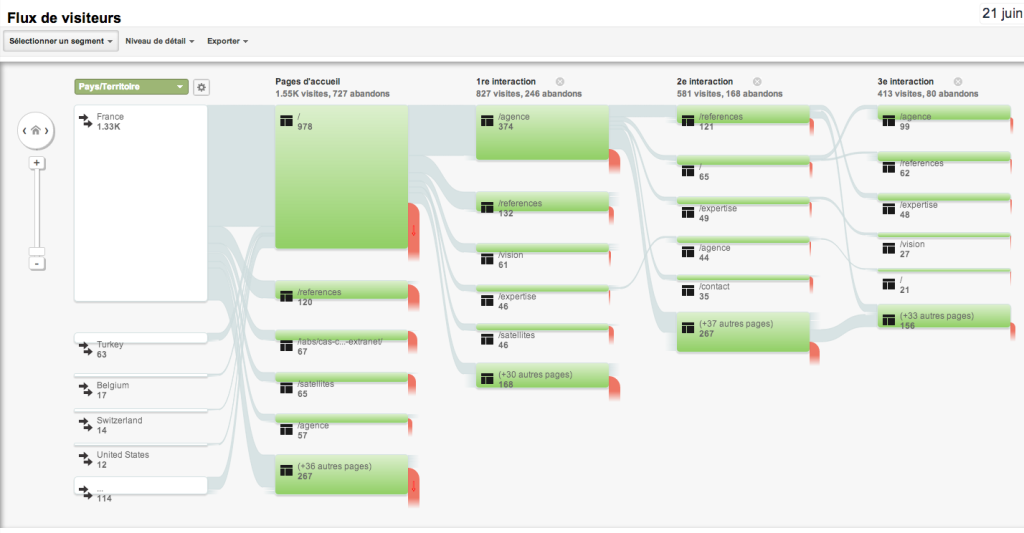Click red drop-off bar of landing / 978
1024x533 pixels.
click(413, 231)
